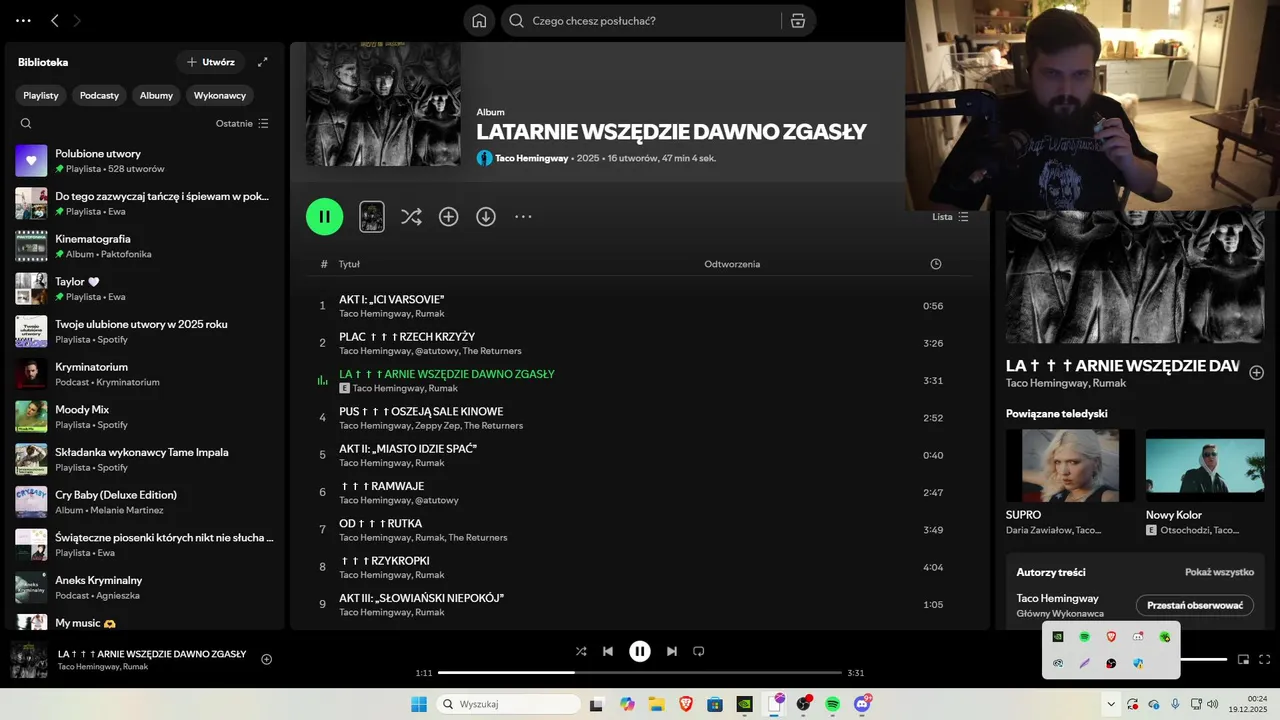The height and width of the screenshot is (720, 1280).
Task: Open the Kryminatorium podcast
Action: pos(145,374)
